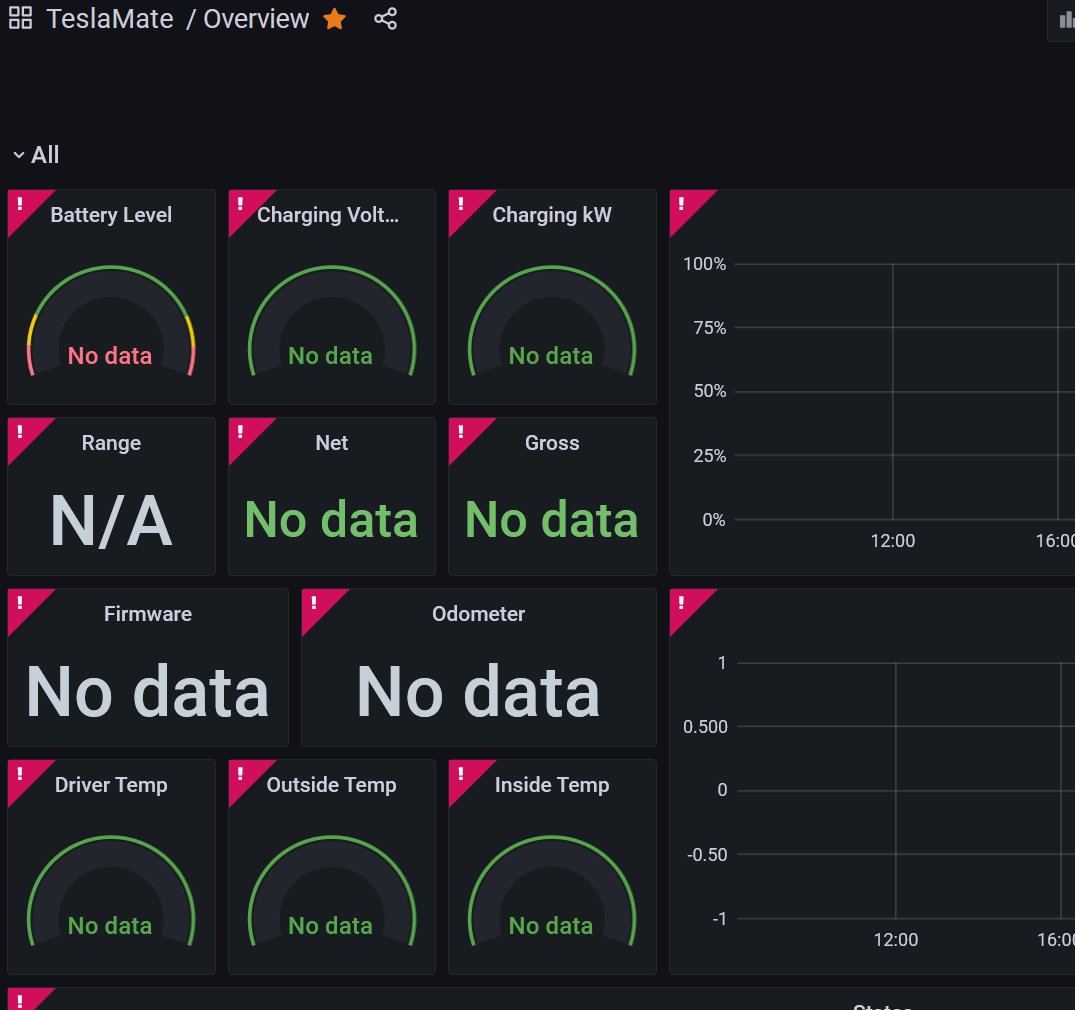1075x1010 pixels.
Task: Open the Net panel title menu
Action: tap(331, 442)
